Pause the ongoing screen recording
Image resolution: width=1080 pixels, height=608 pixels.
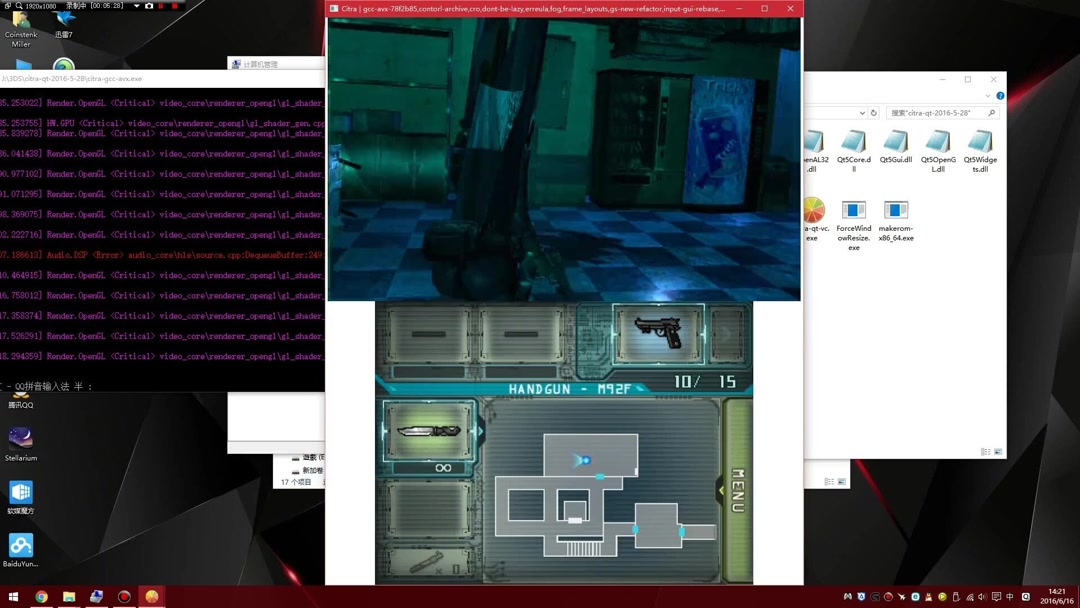(161, 7)
